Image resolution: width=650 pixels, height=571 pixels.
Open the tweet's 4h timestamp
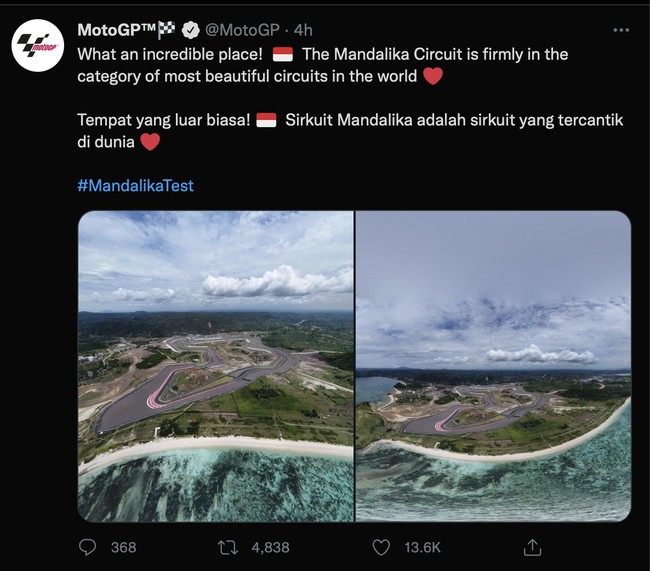tap(303, 28)
